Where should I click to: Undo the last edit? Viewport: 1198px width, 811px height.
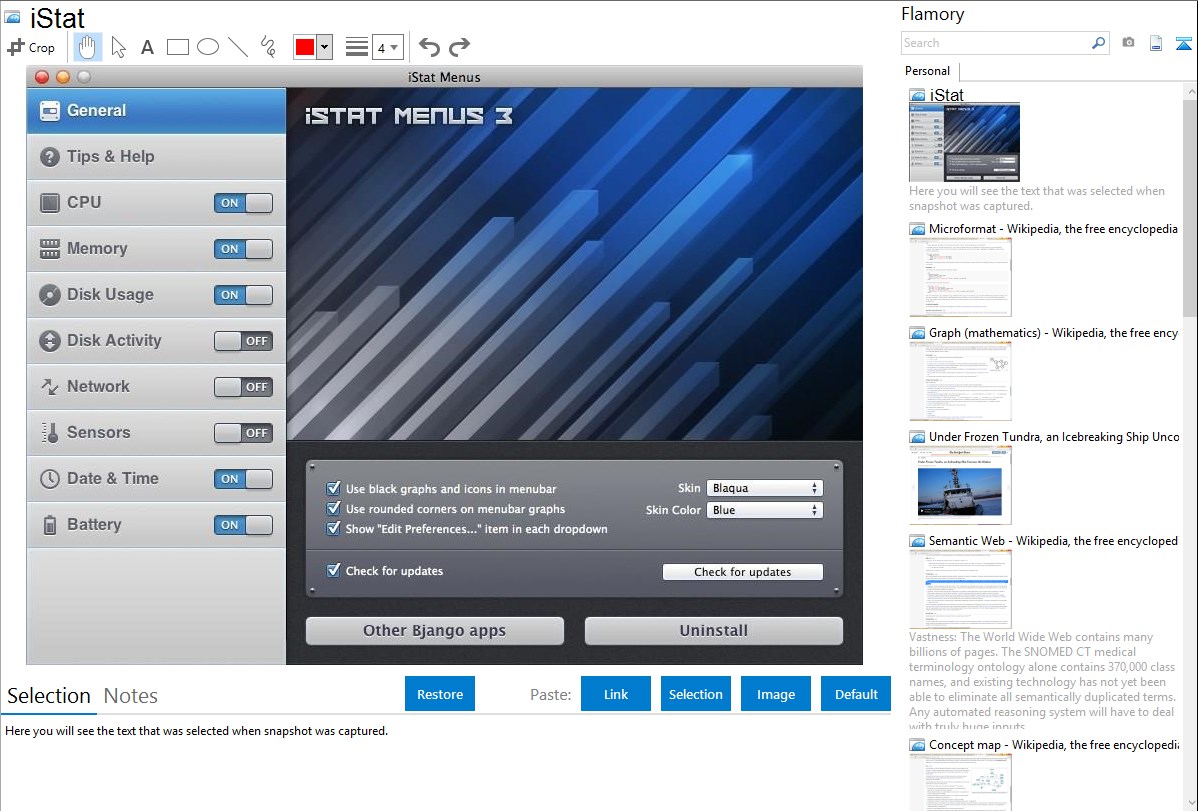(x=429, y=47)
